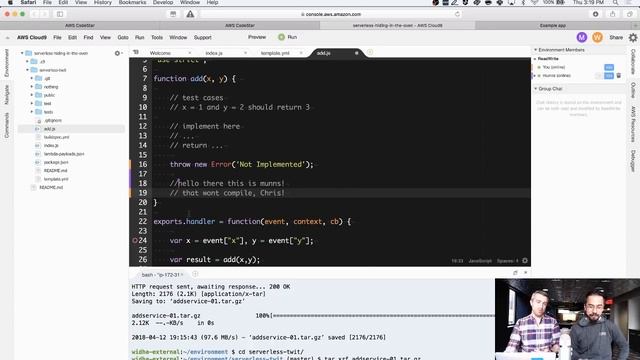Open package.json in file tree
The height and width of the screenshot is (360, 640).
click(56, 162)
